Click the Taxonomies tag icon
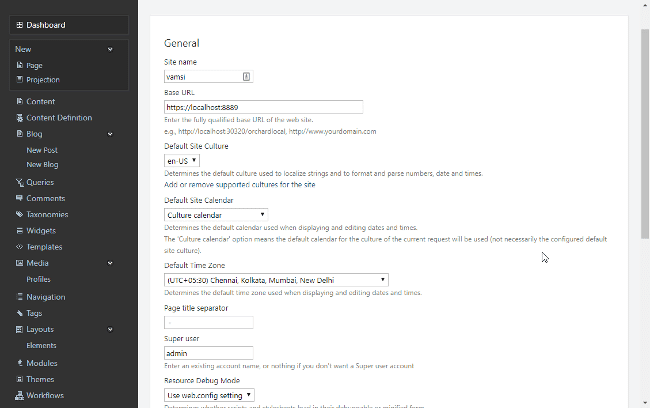650x408 pixels. 20,214
